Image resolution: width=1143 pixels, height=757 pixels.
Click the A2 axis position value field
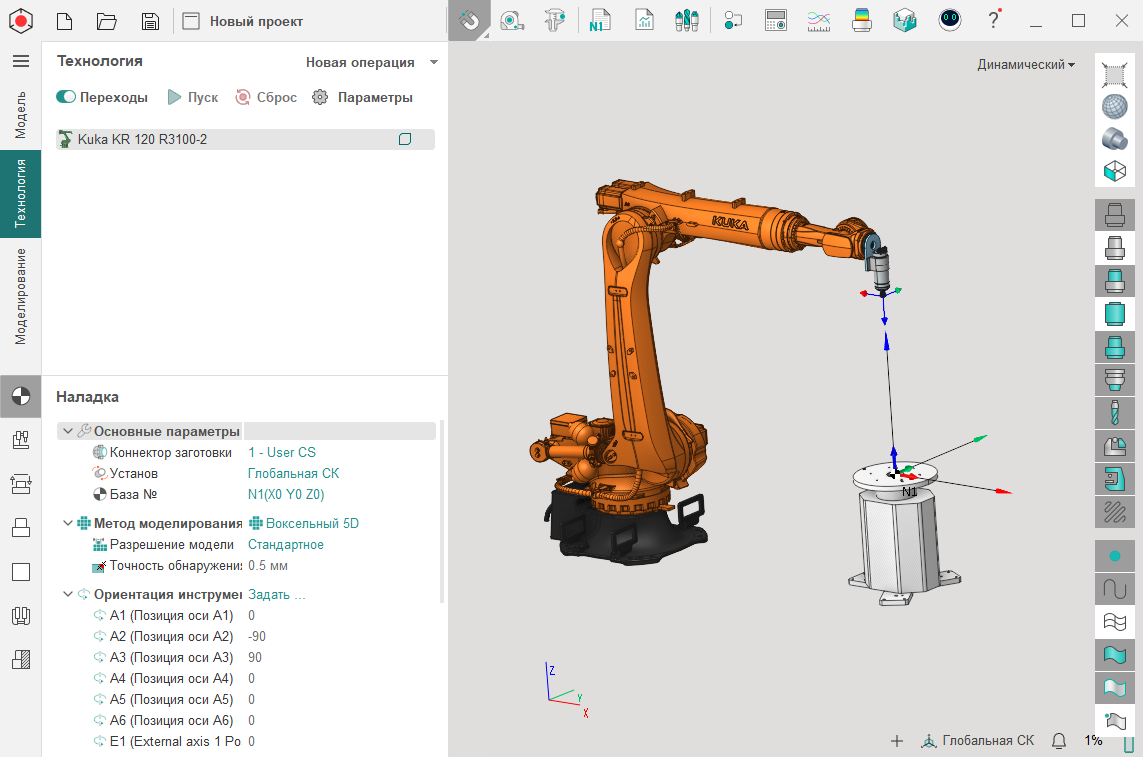(x=257, y=636)
